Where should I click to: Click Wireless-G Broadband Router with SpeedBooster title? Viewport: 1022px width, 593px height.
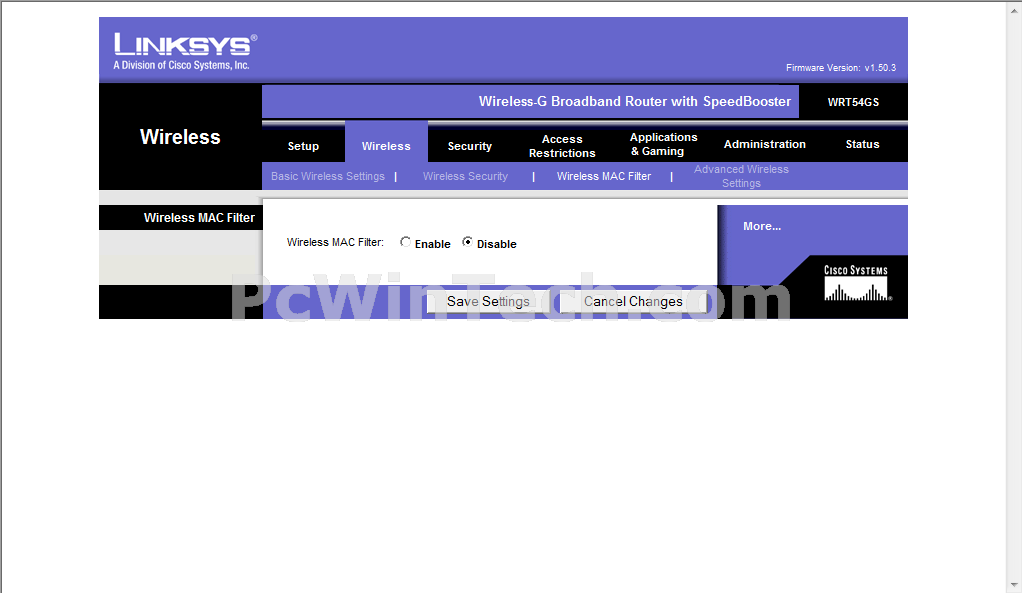click(635, 102)
